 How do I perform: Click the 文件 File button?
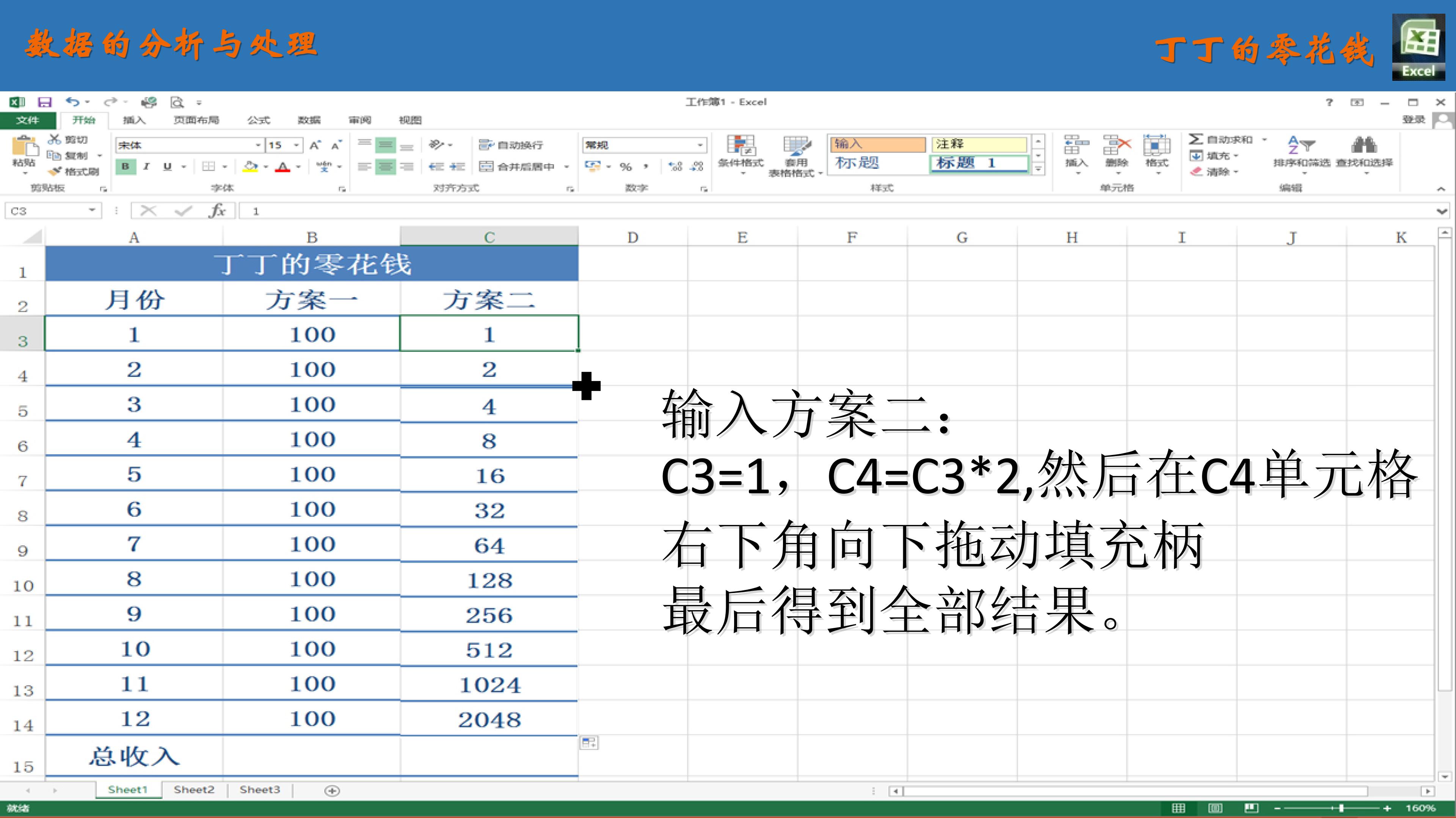28,120
